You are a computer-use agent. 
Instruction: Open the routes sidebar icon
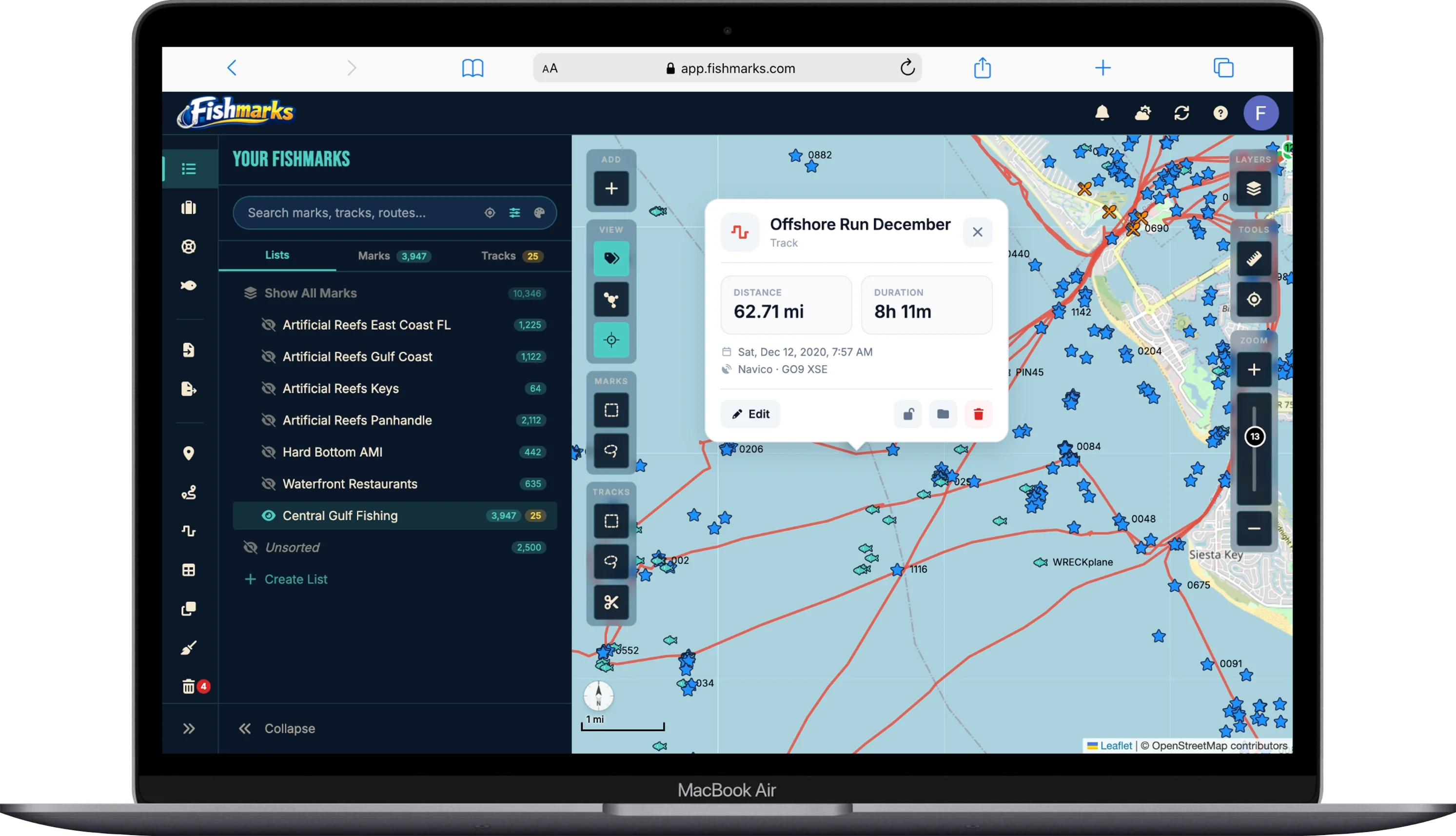point(189,492)
